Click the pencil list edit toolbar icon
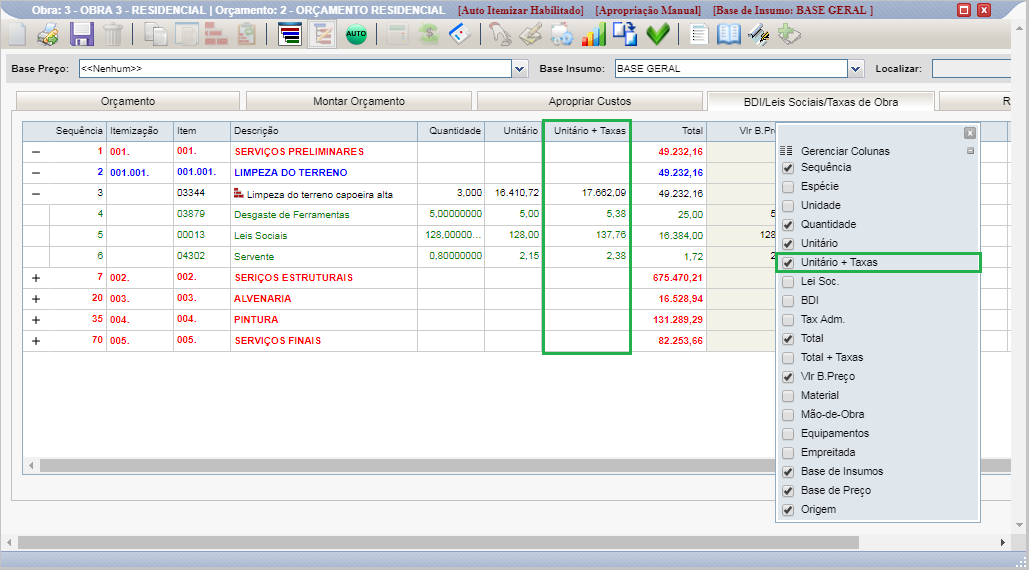1029x570 pixels. [x=322, y=34]
